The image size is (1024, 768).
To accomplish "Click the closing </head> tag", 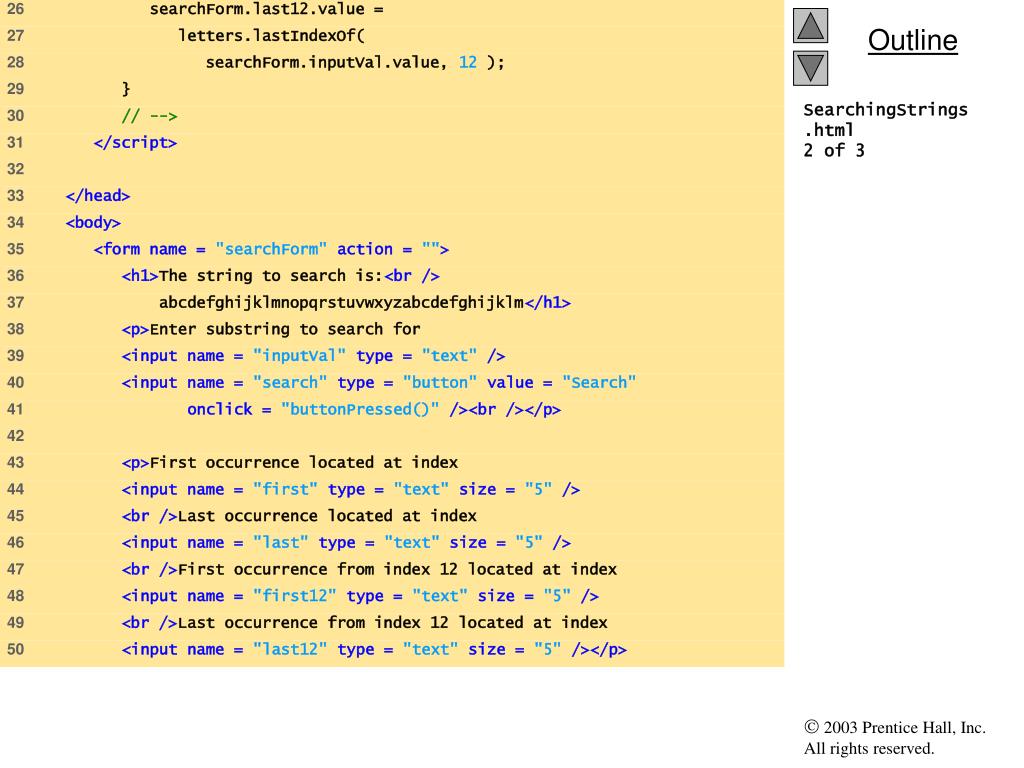I will pos(98,195).
